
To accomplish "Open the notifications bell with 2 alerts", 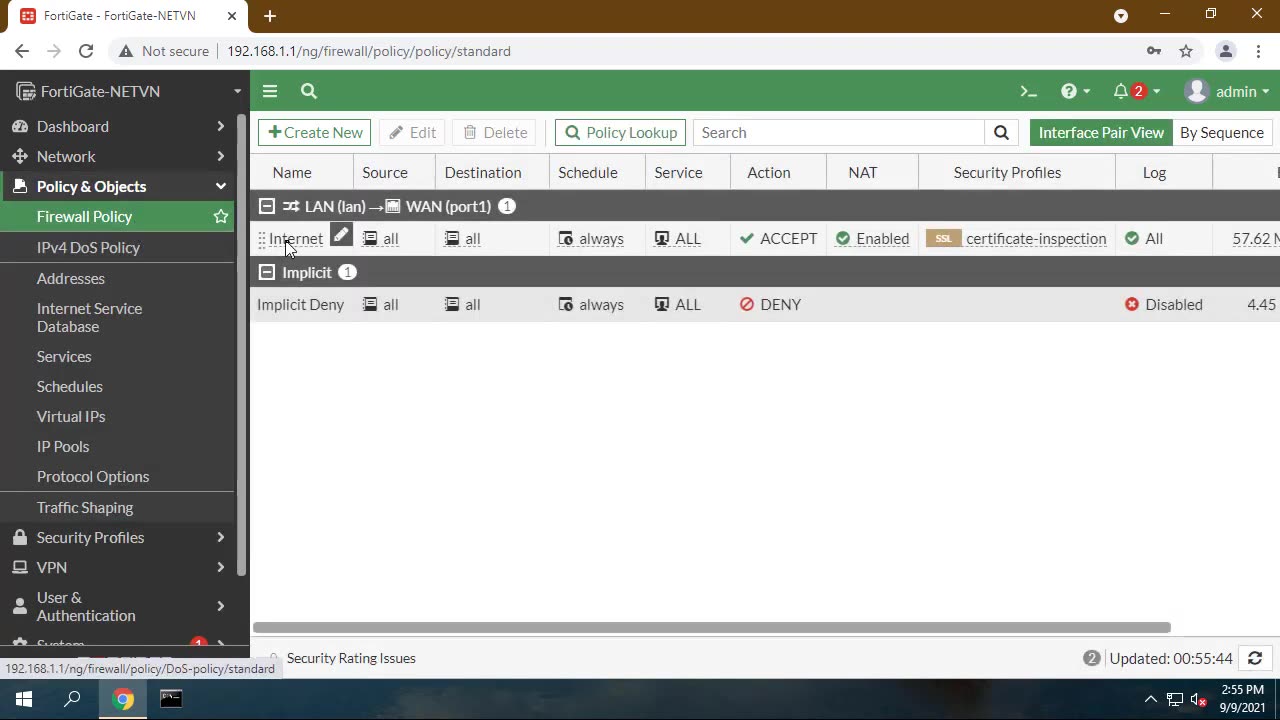I will coord(1136,91).
